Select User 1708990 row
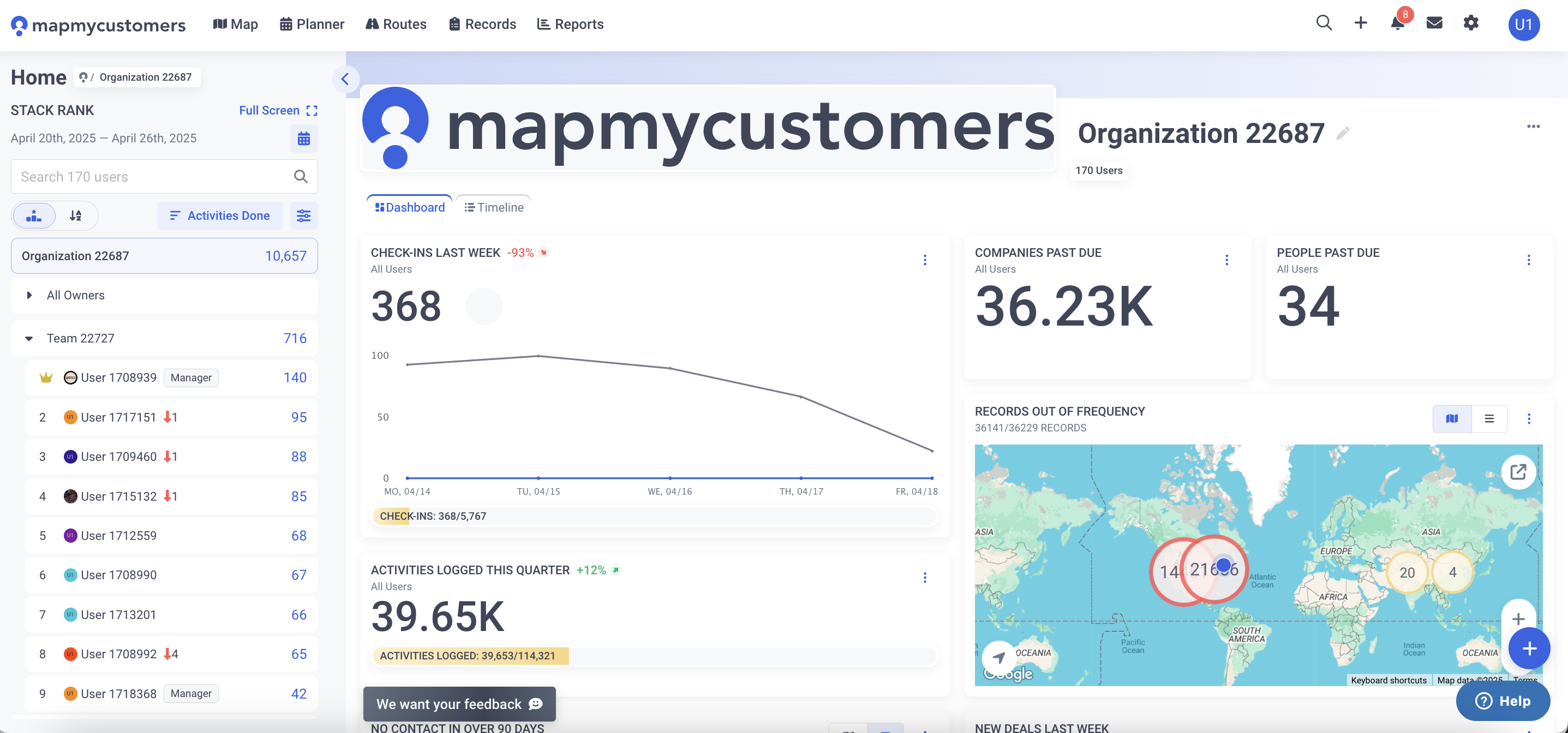 171,575
